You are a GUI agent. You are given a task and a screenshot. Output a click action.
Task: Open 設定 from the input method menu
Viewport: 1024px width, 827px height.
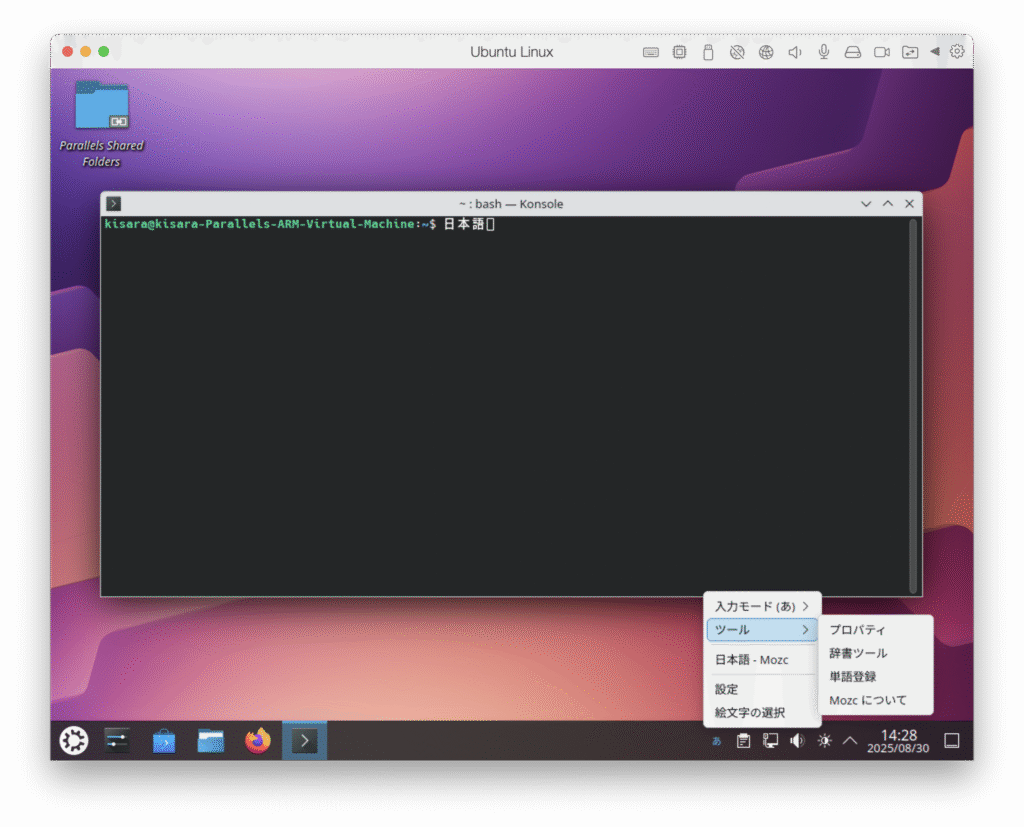(x=761, y=689)
